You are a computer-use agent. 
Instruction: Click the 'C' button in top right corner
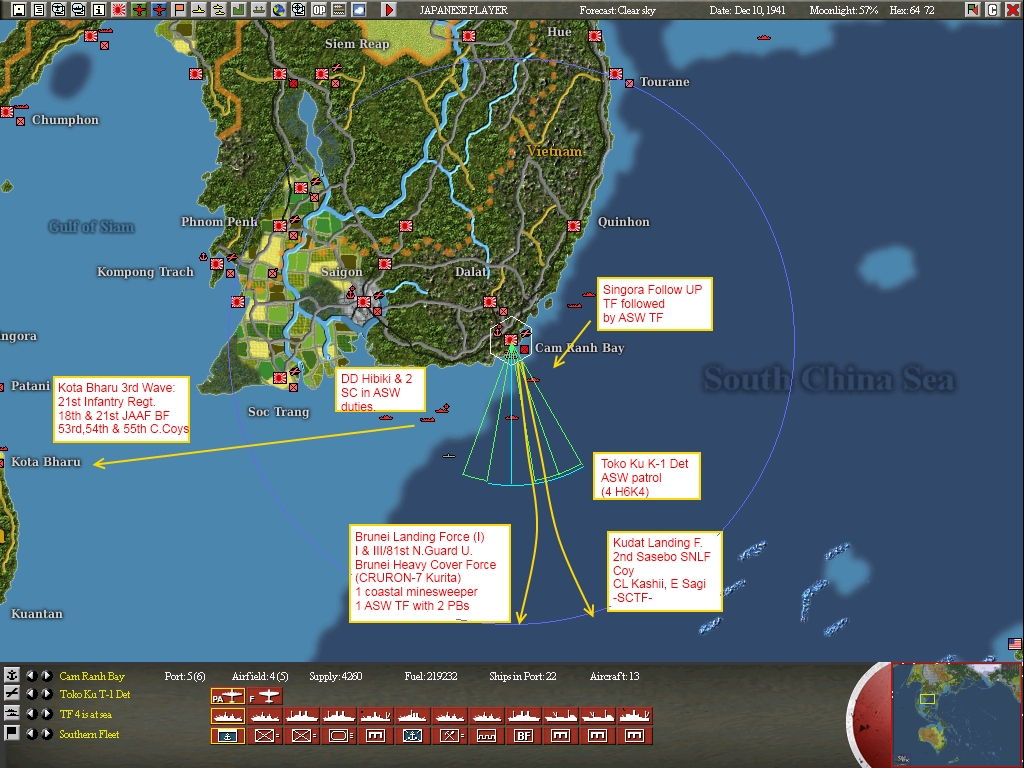click(993, 9)
